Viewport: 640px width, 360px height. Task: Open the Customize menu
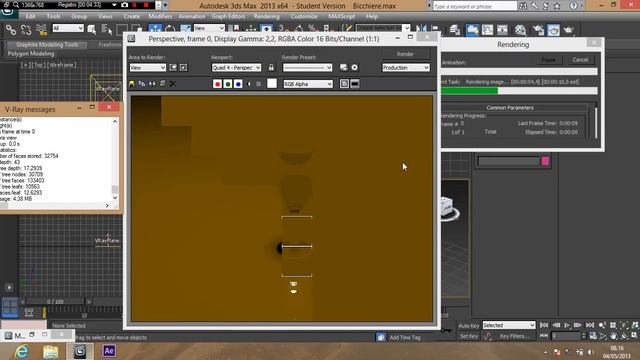[304, 16]
